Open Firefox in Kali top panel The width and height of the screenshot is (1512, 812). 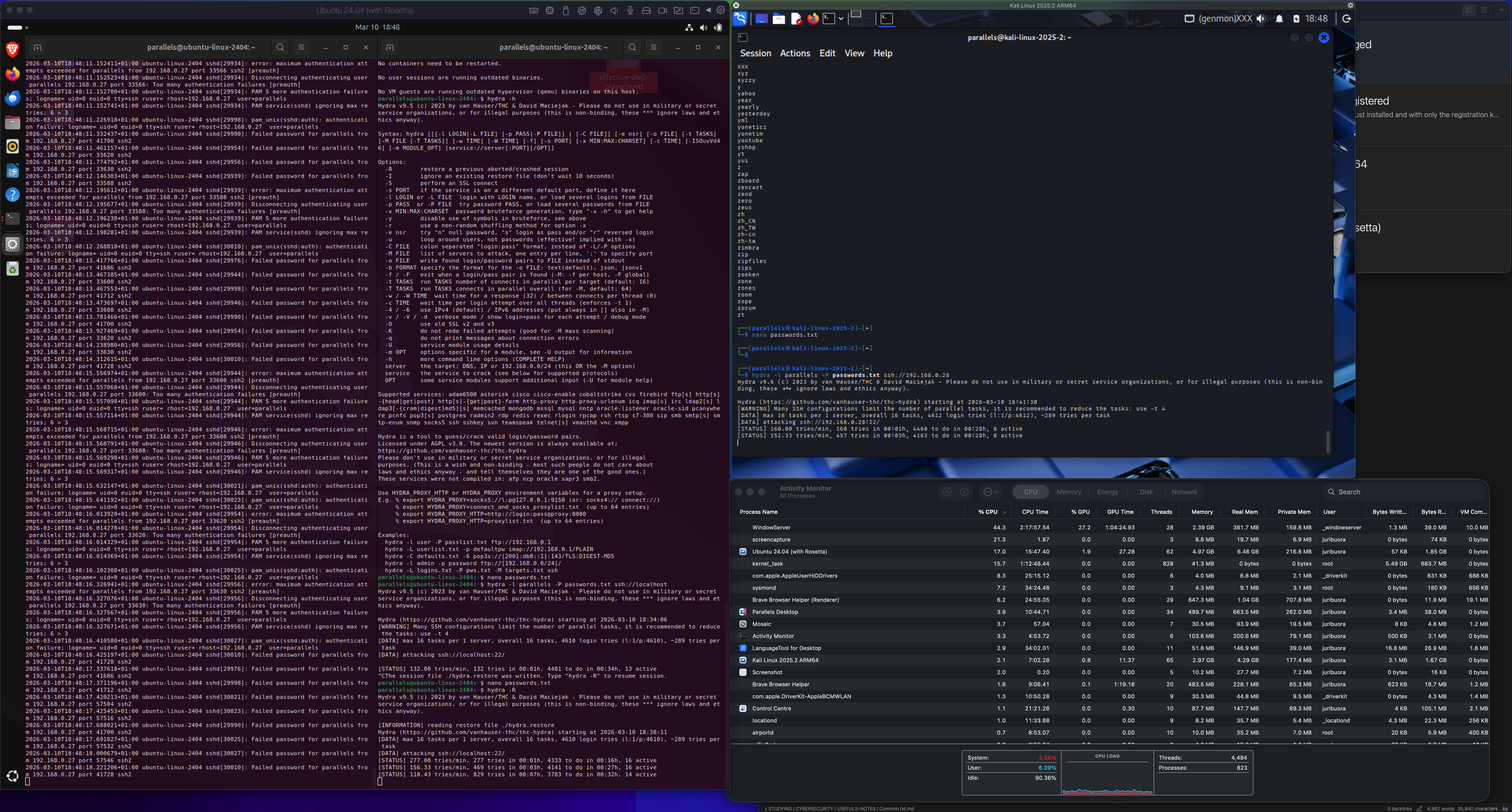coord(812,19)
